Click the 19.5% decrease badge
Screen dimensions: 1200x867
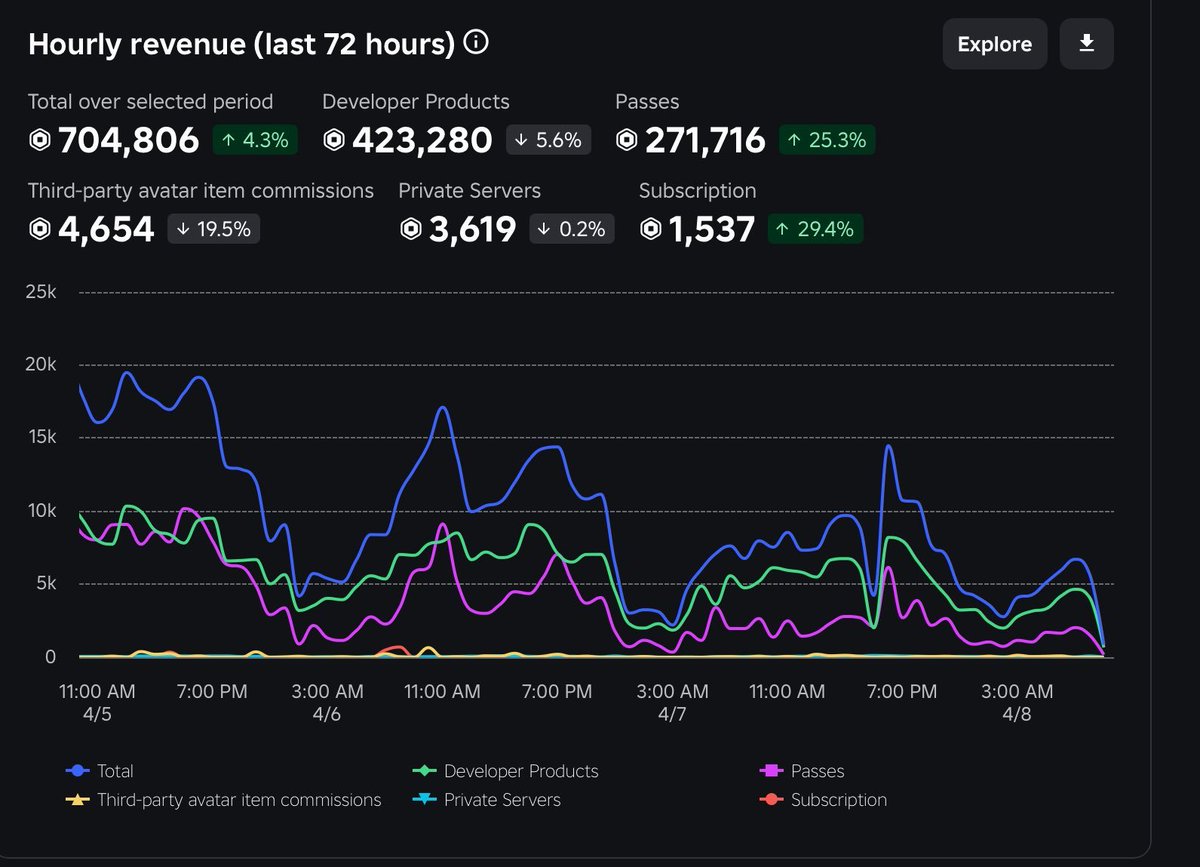(213, 228)
